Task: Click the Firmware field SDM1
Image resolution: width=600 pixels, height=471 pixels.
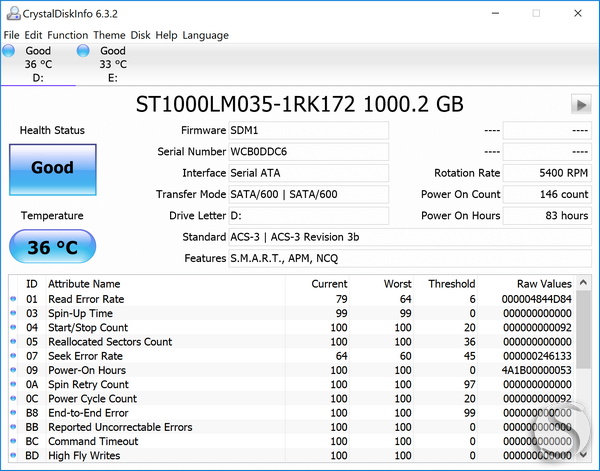Action: [308, 130]
